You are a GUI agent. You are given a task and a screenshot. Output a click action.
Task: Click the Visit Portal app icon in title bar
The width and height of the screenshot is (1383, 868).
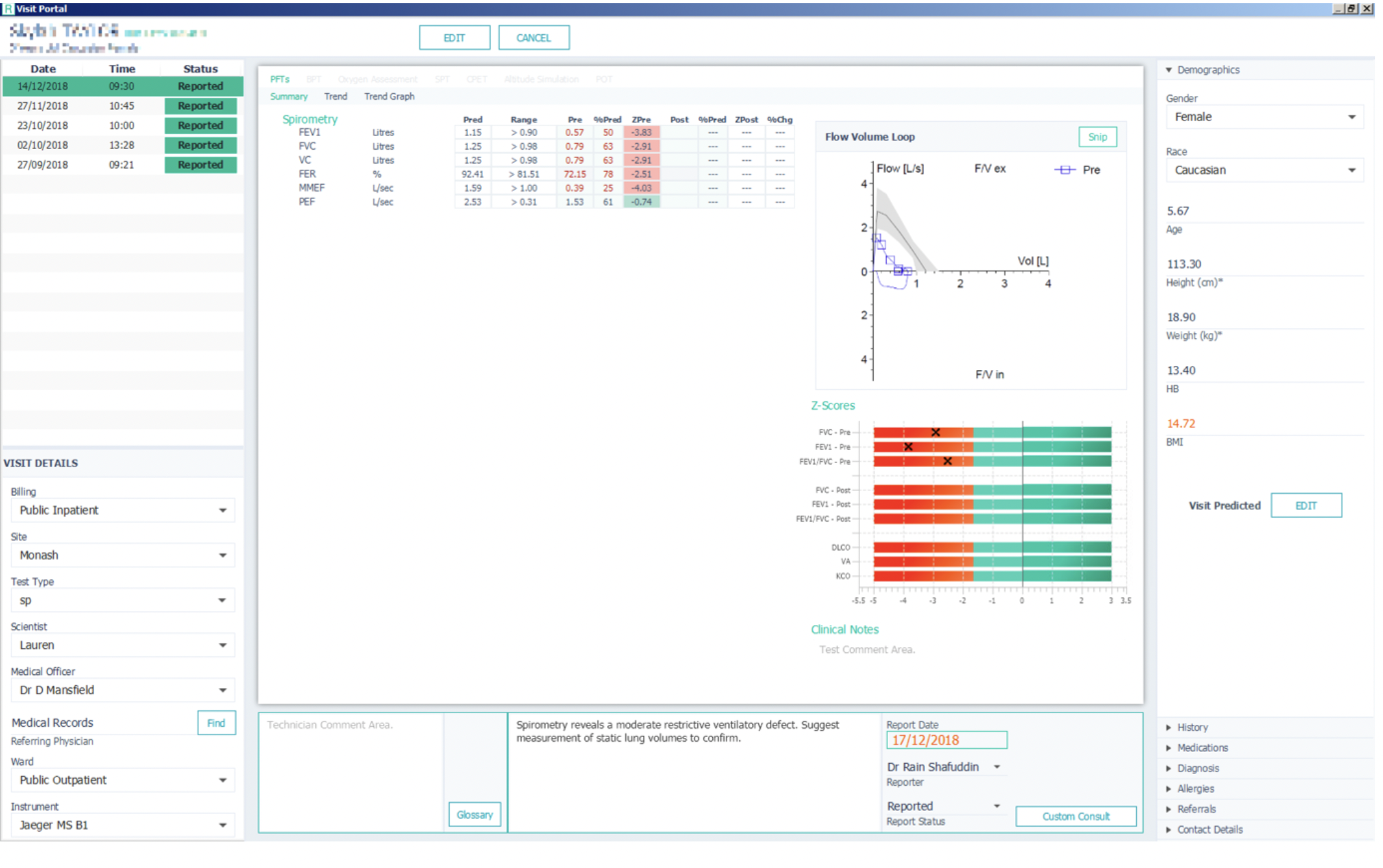8,8
